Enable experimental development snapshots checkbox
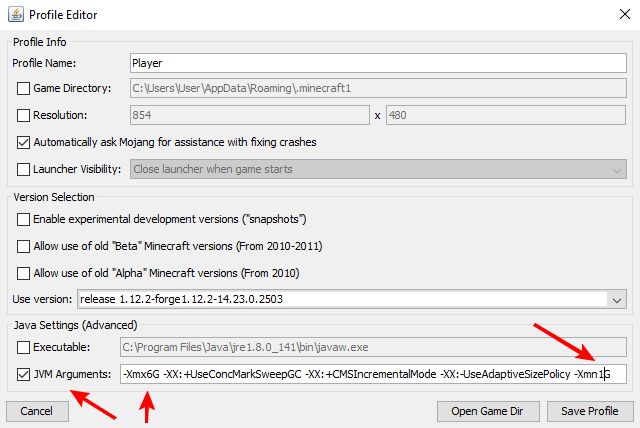The image size is (640, 428). click(x=24, y=219)
